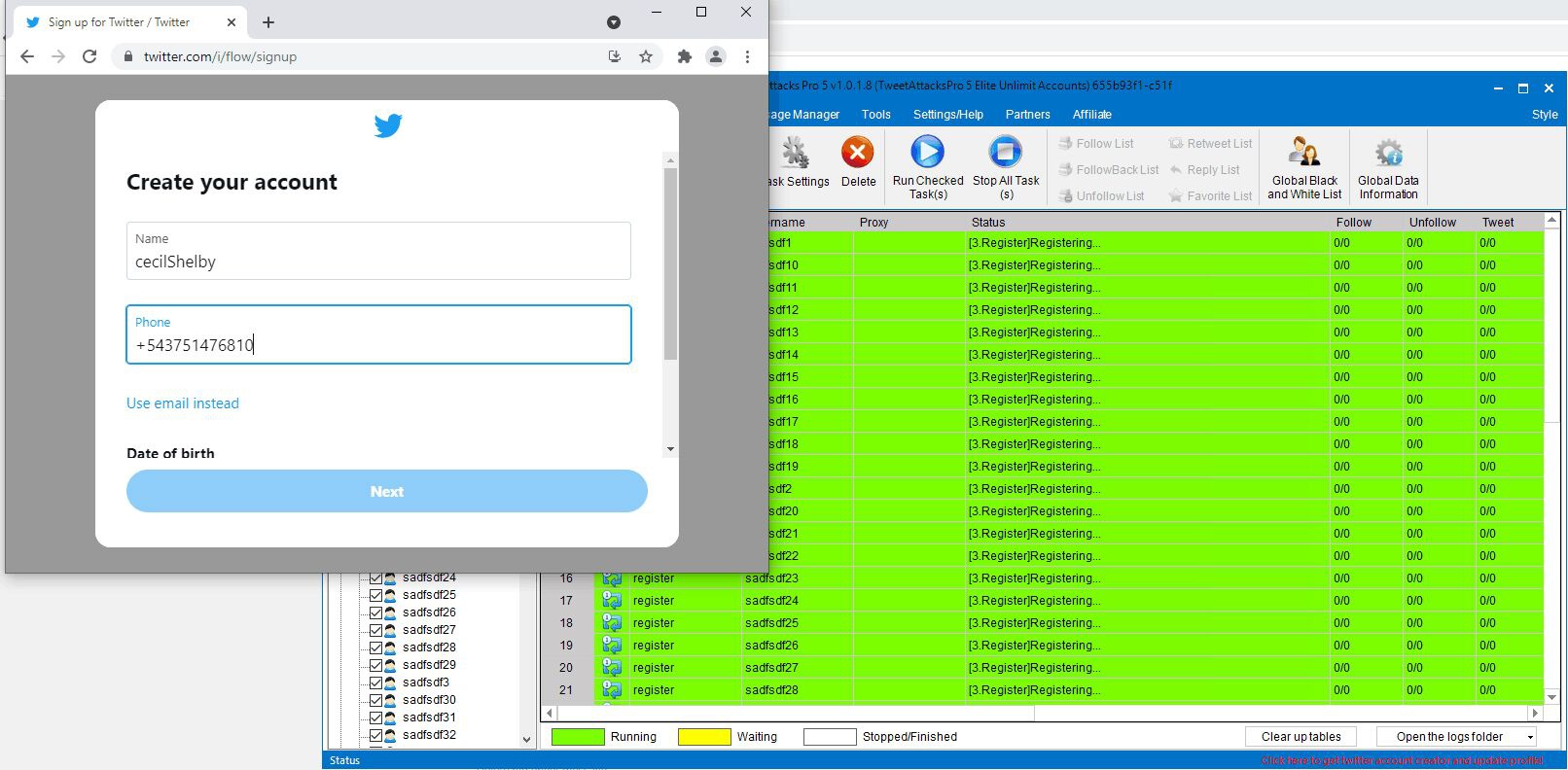Open Chrome profile avatar icon
The height and width of the screenshot is (770, 1568).
[716, 56]
